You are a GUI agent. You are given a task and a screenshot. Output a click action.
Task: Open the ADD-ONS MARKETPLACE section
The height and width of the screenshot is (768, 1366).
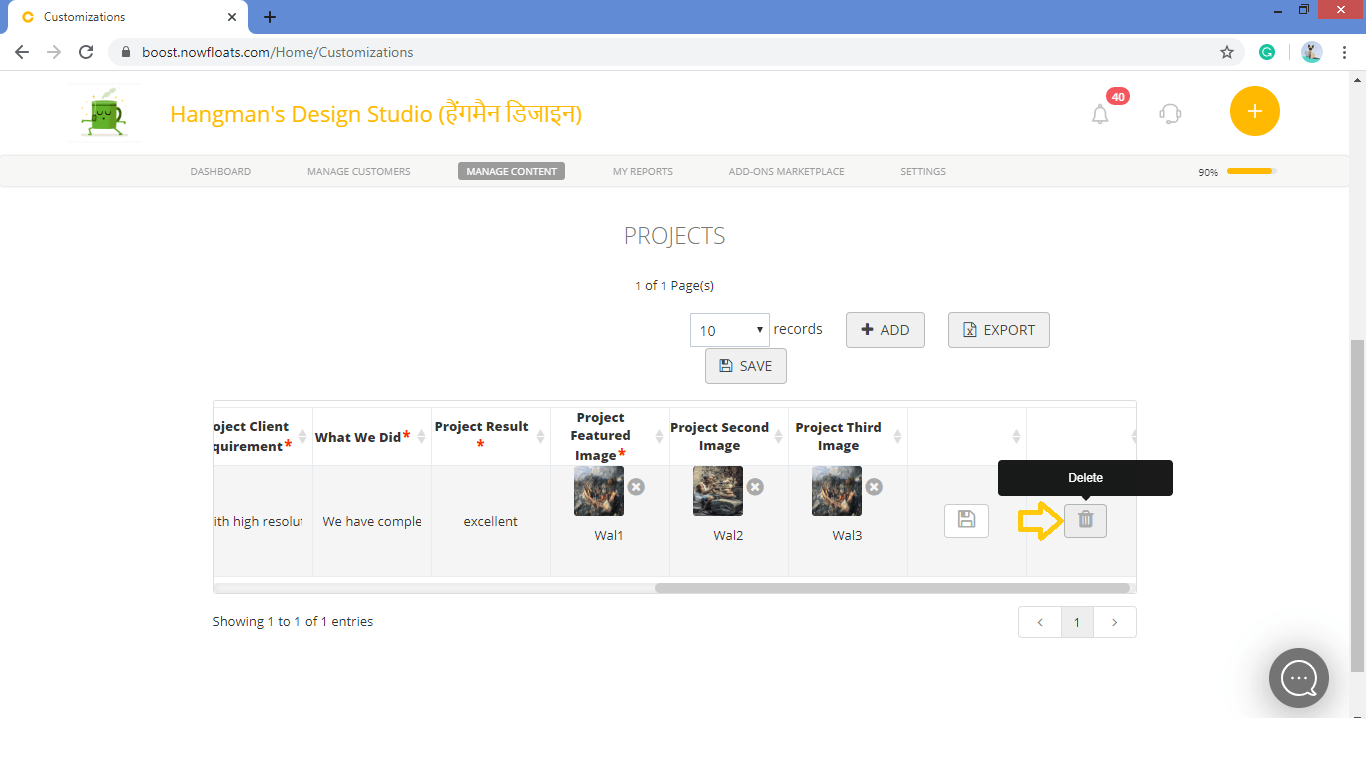click(786, 171)
